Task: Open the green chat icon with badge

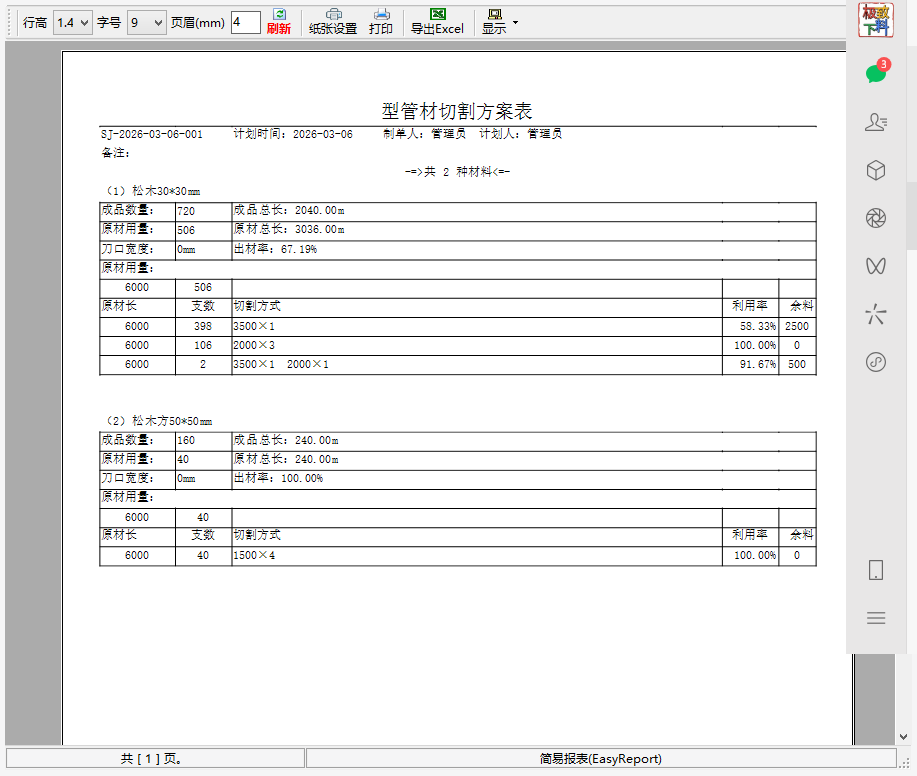Action: (x=876, y=73)
